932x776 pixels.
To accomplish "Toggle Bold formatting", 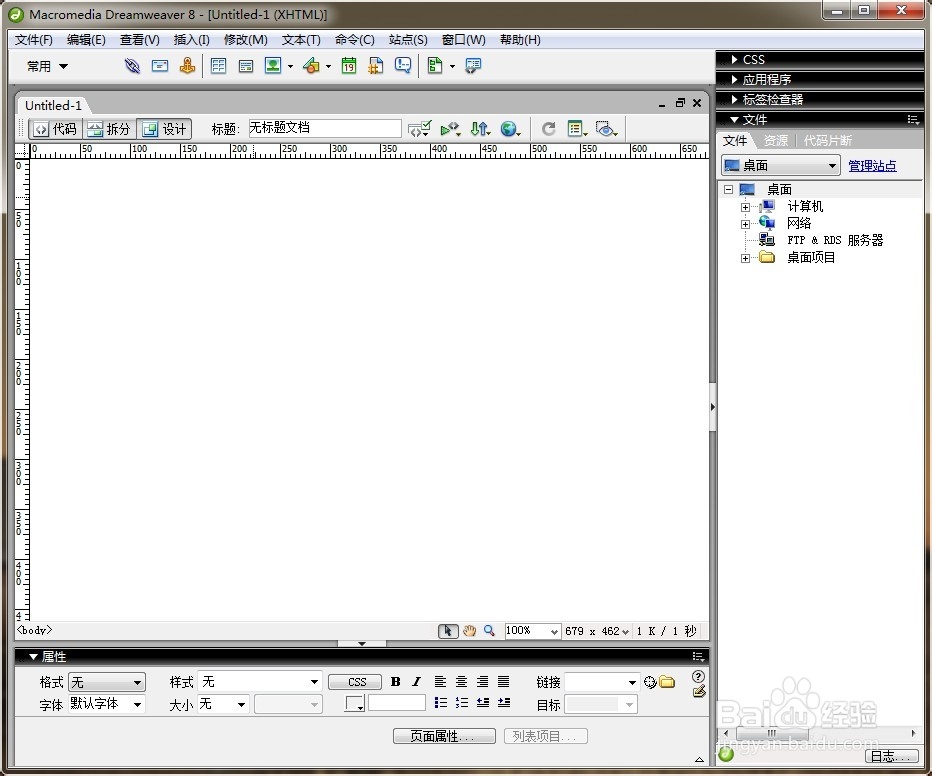I will (395, 682).
